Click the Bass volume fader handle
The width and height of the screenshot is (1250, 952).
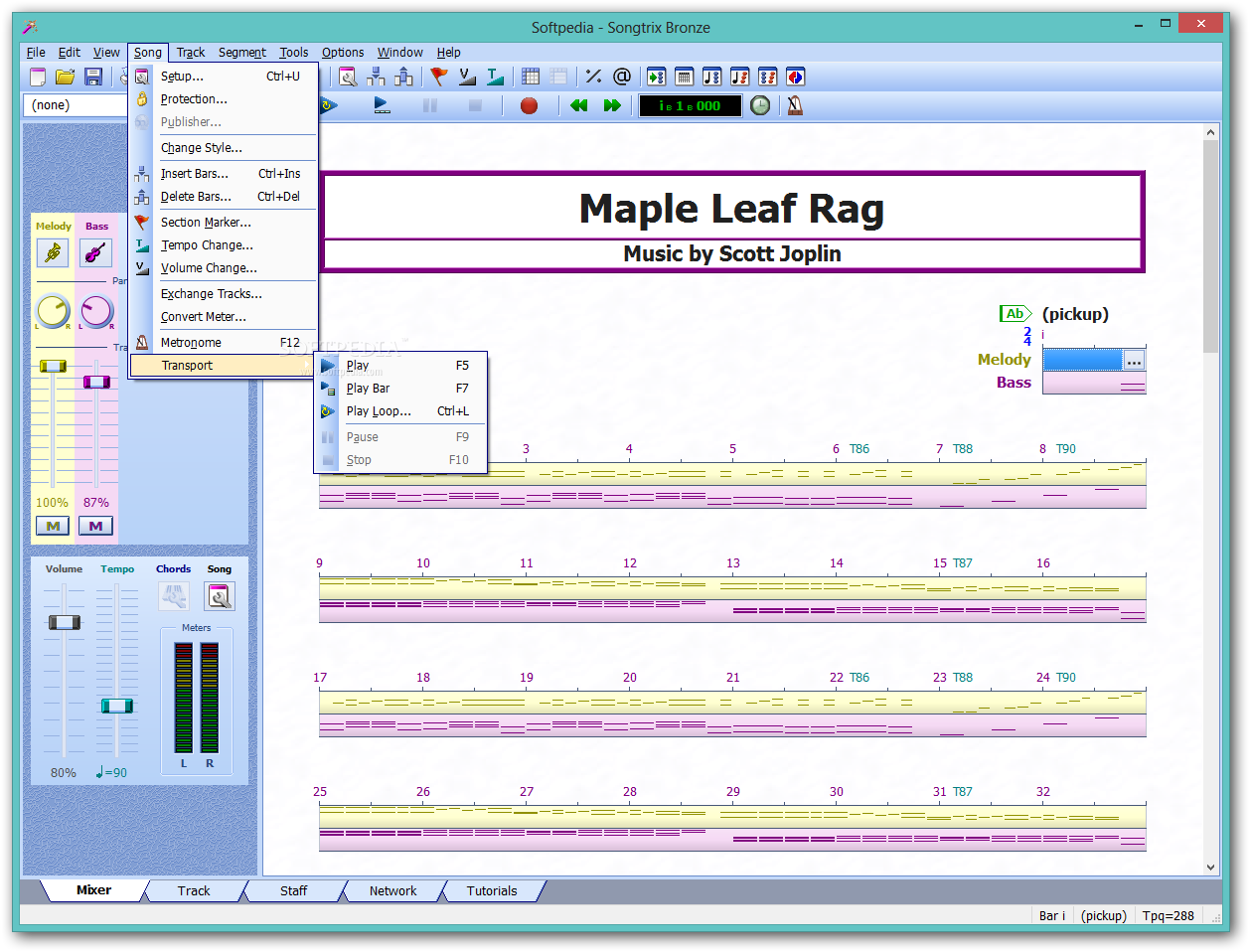(96, 382)
